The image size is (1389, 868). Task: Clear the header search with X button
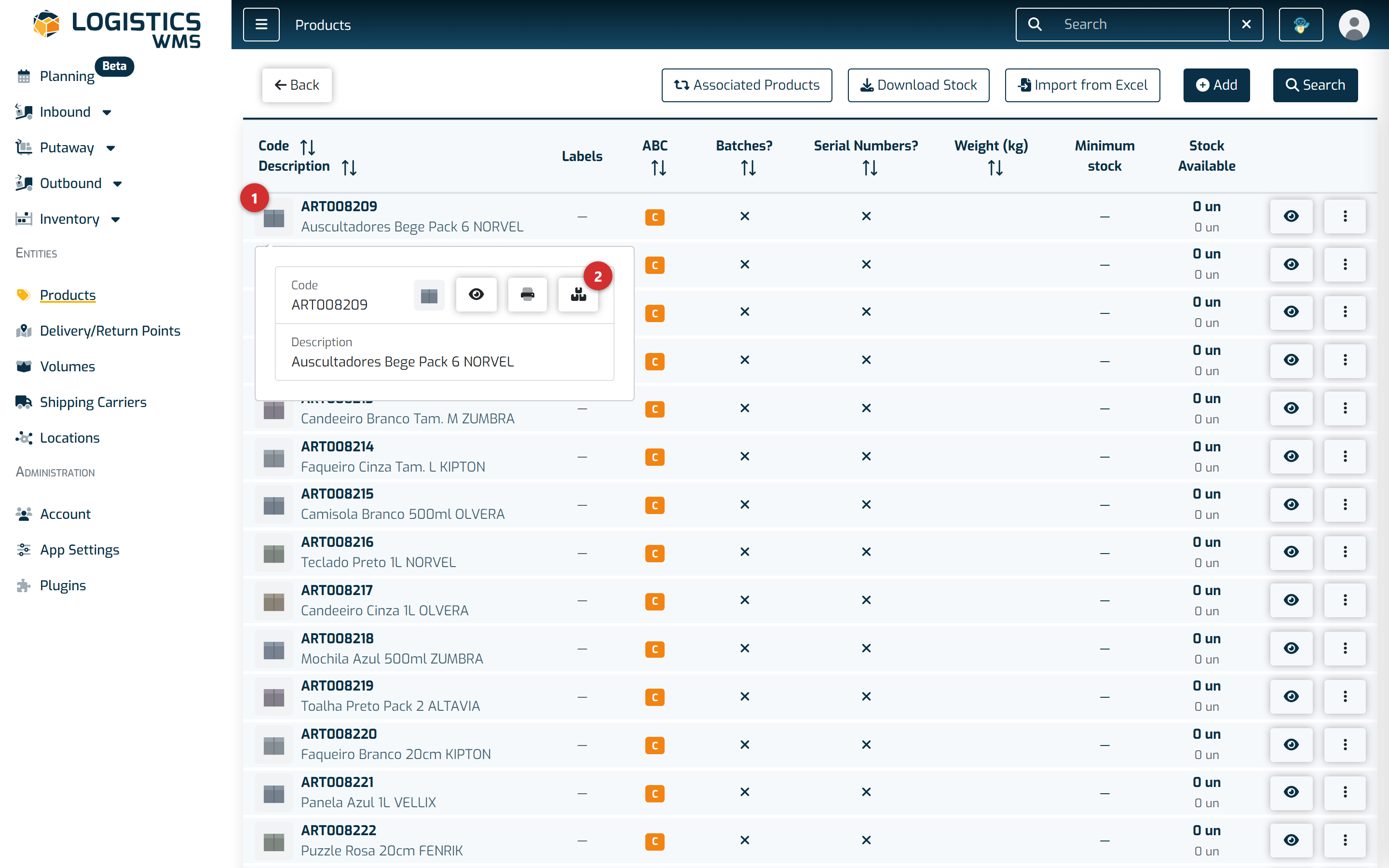click(1246, 25)
